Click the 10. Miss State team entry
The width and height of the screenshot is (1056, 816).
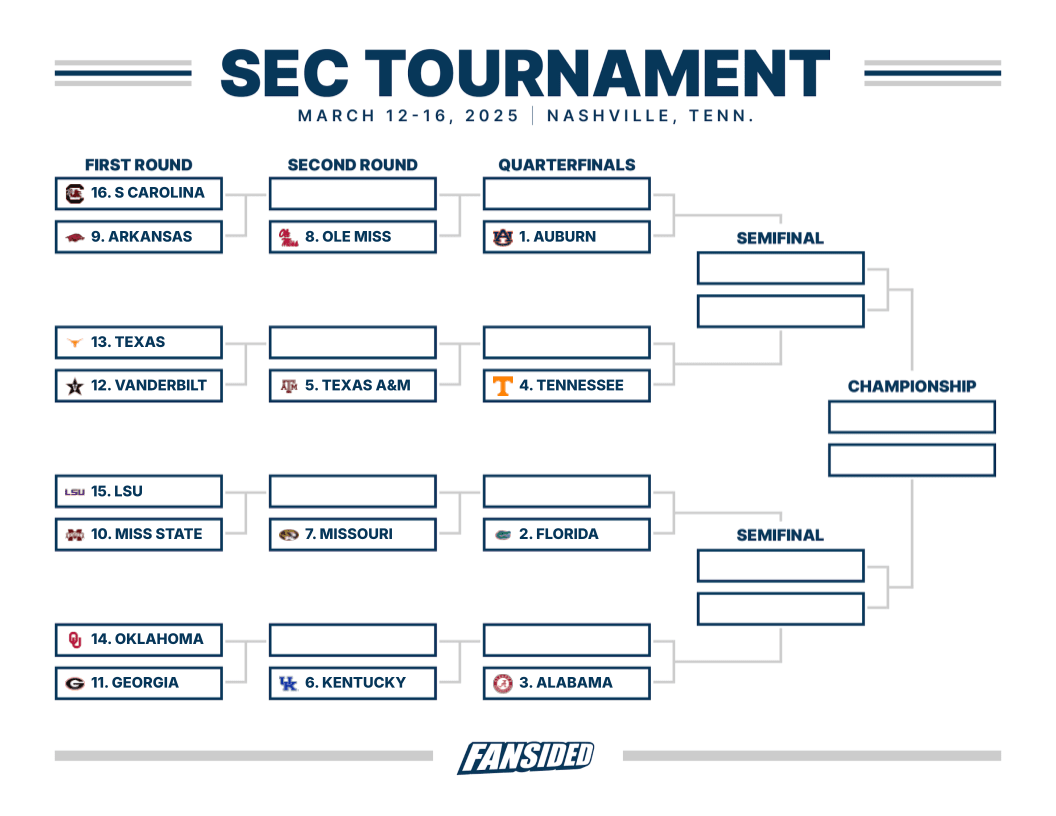[138, 534]
